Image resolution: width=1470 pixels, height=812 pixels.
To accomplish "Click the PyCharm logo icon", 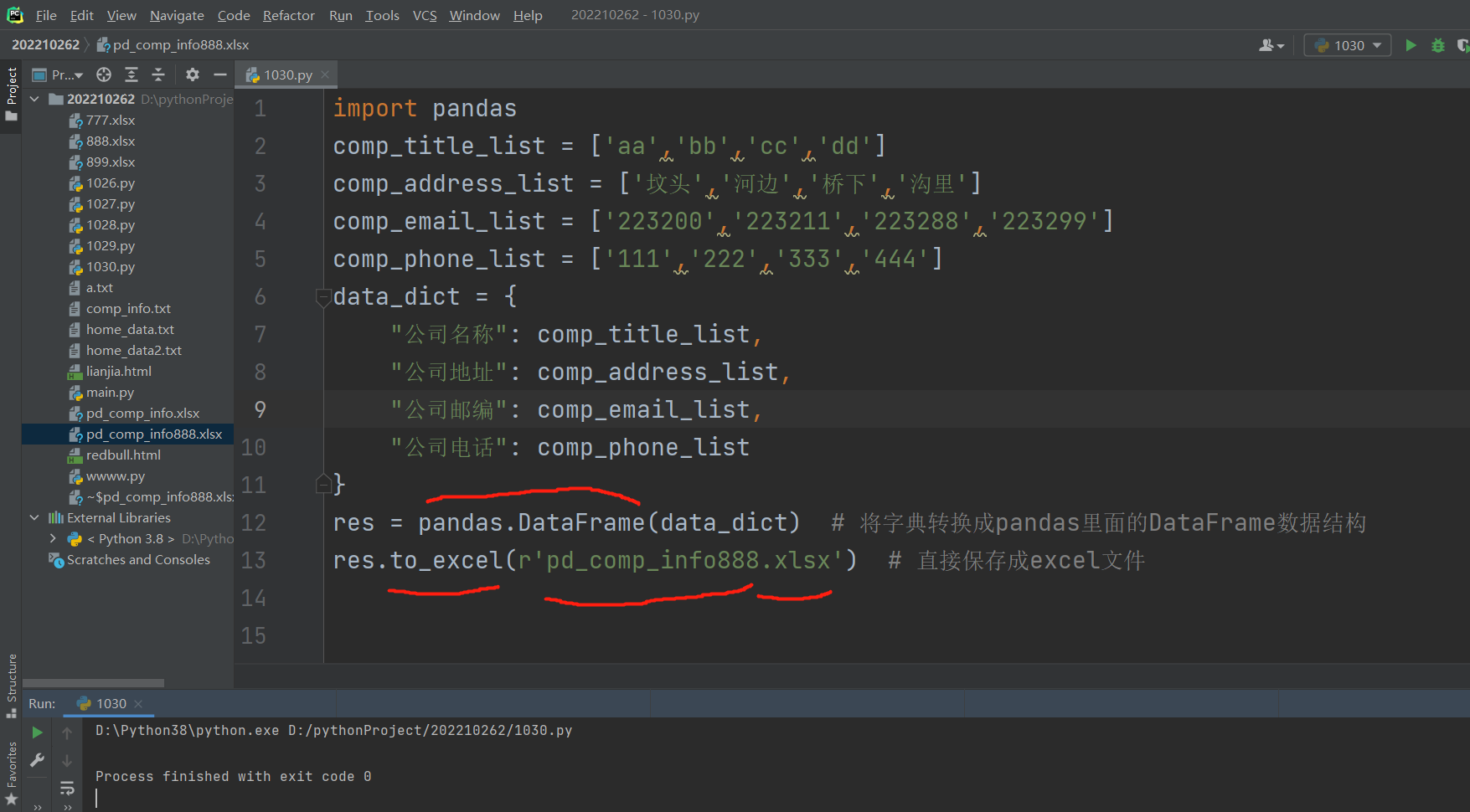I will (x=15, y=15).
